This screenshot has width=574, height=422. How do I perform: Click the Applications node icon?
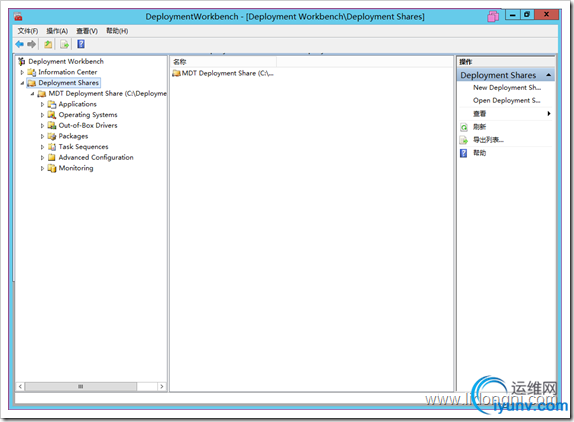pyautogui.click(x=52, y=104)
